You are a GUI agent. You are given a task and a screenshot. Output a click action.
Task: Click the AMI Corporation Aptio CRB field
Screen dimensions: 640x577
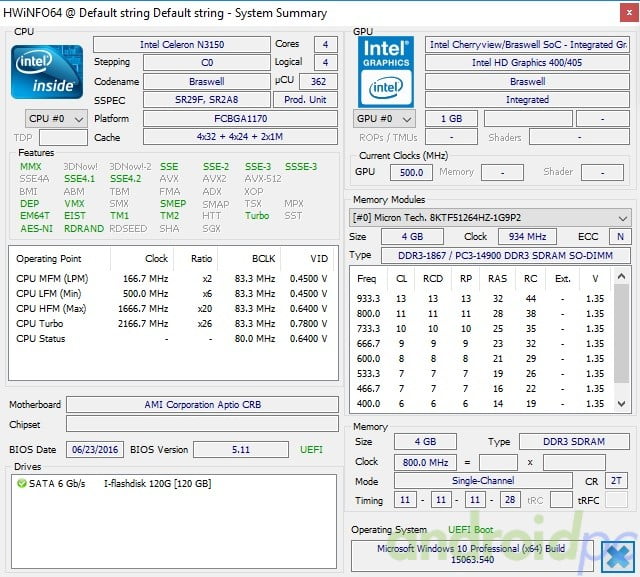click(202, 404)
